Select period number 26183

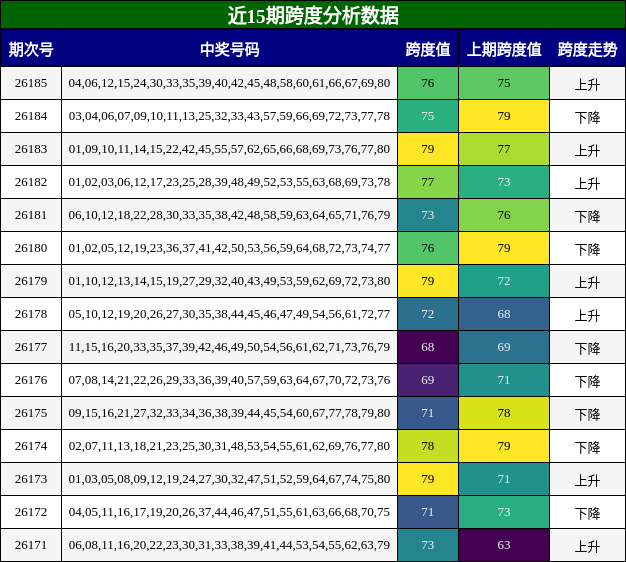(x=31, y=149)
